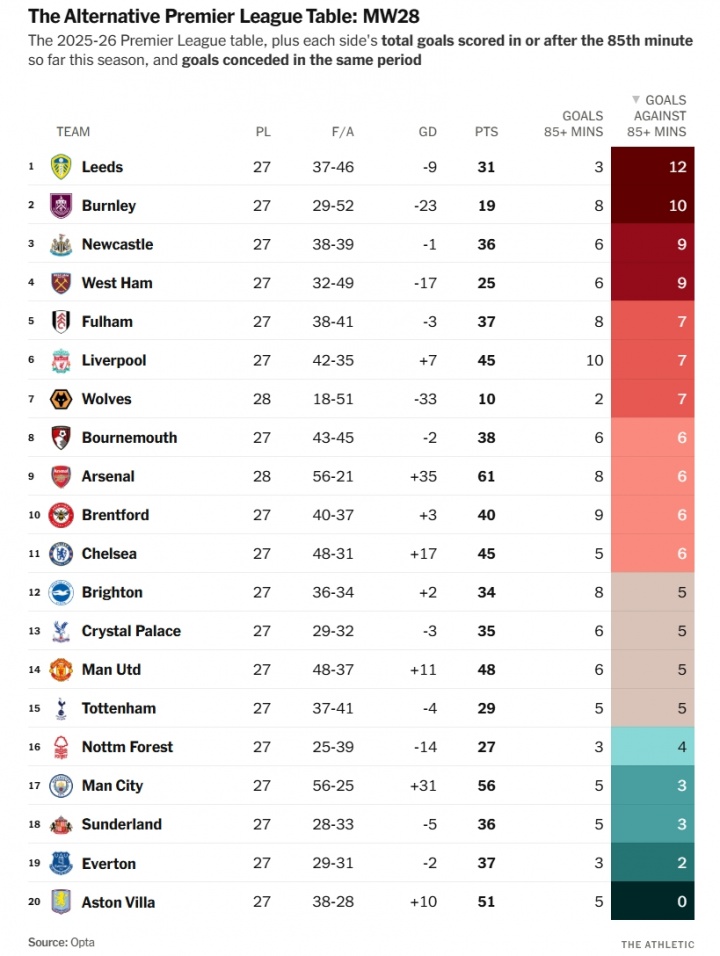Click the Crystal Palace team name

pos(131,631)
